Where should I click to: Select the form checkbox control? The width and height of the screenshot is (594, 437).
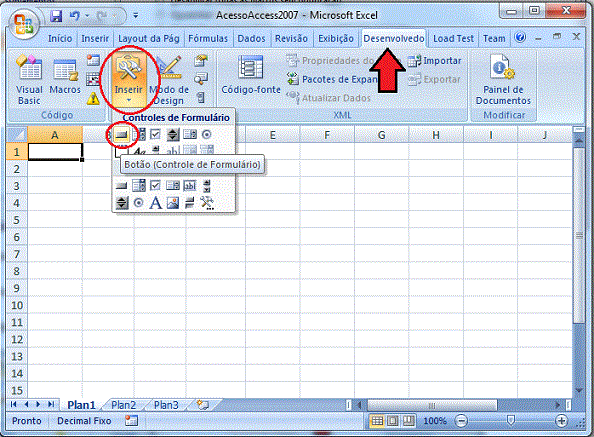pyautogui.click(x=155, y=134)
